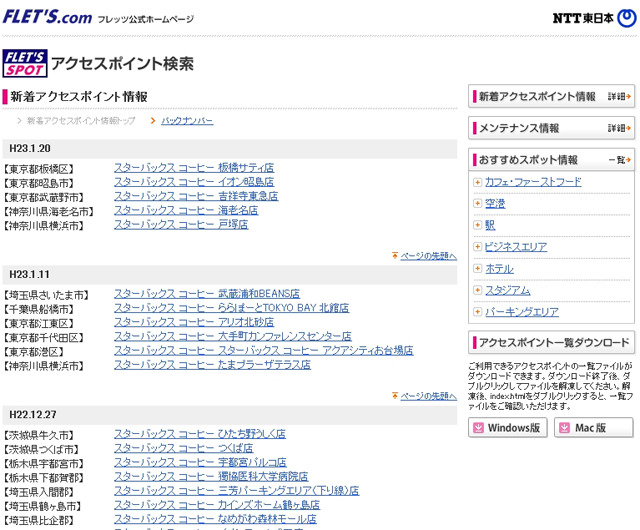Open スターバックス 戸塚店 link
Viewport: 640px width, 530px height.
[181, 224]
